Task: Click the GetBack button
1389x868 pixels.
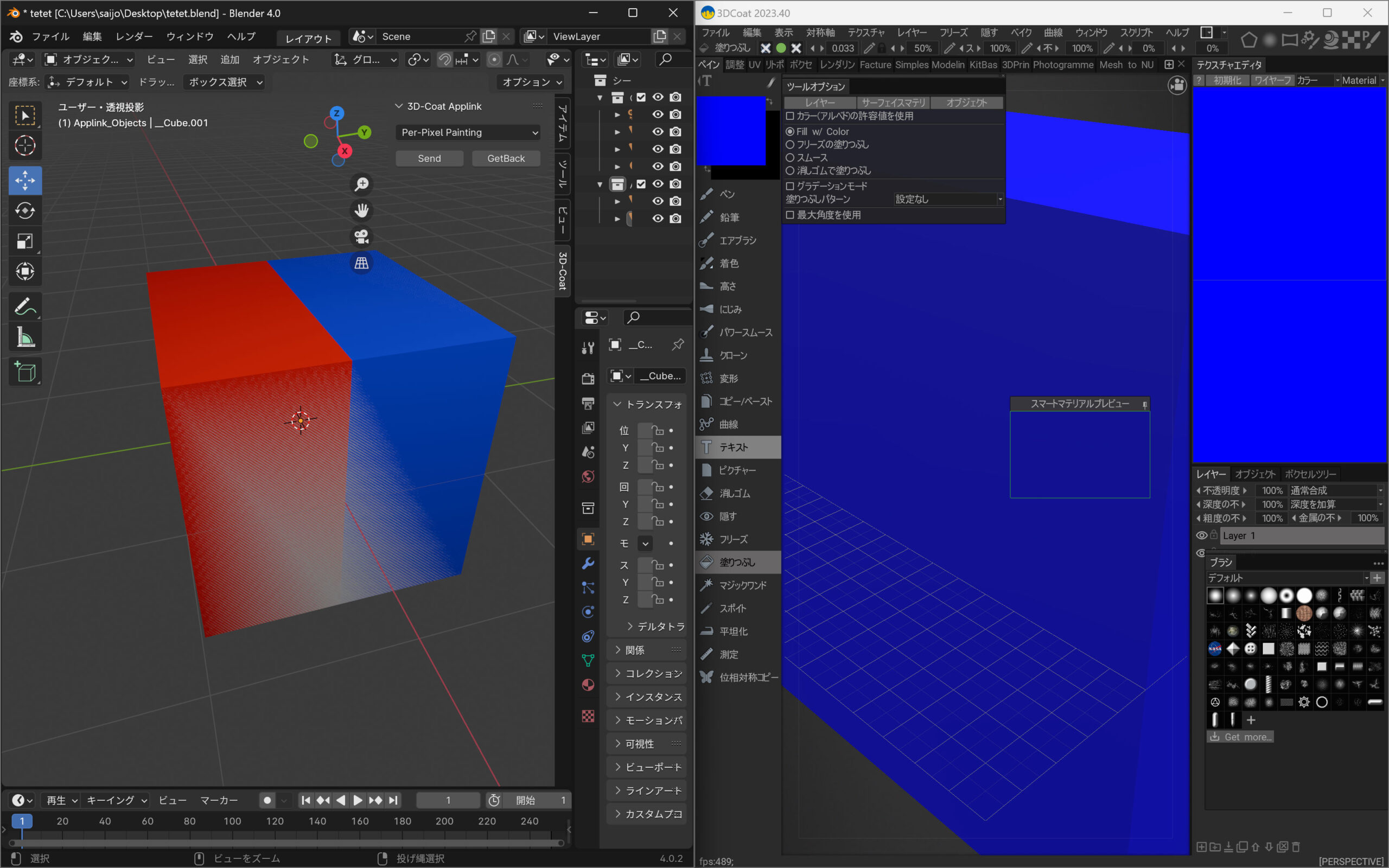Action: pos(506,158)
